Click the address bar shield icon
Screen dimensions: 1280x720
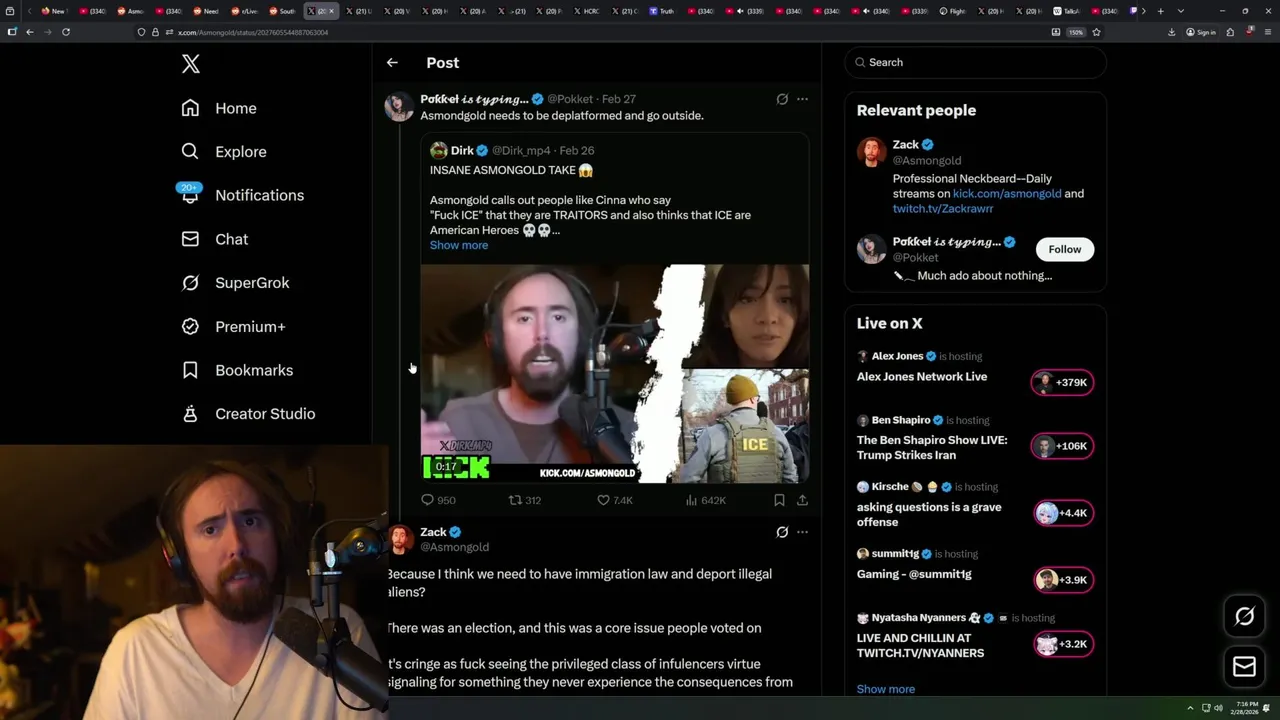[141, 32]
